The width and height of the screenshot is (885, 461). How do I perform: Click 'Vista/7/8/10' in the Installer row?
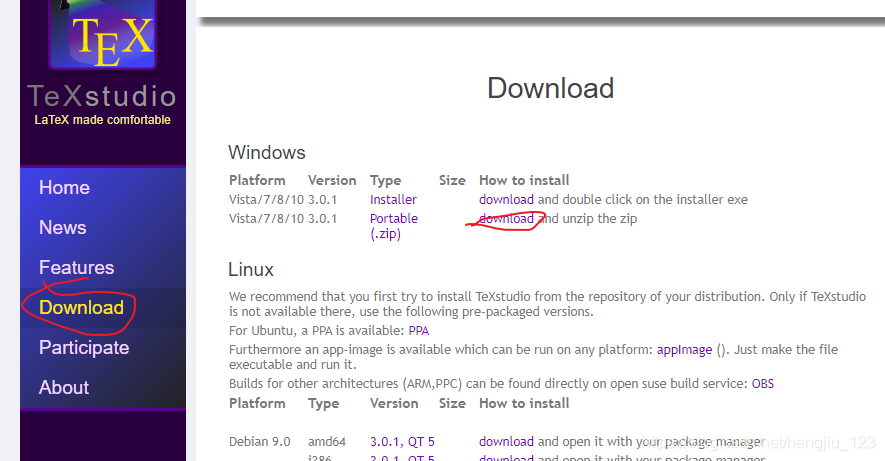[266, 200]
